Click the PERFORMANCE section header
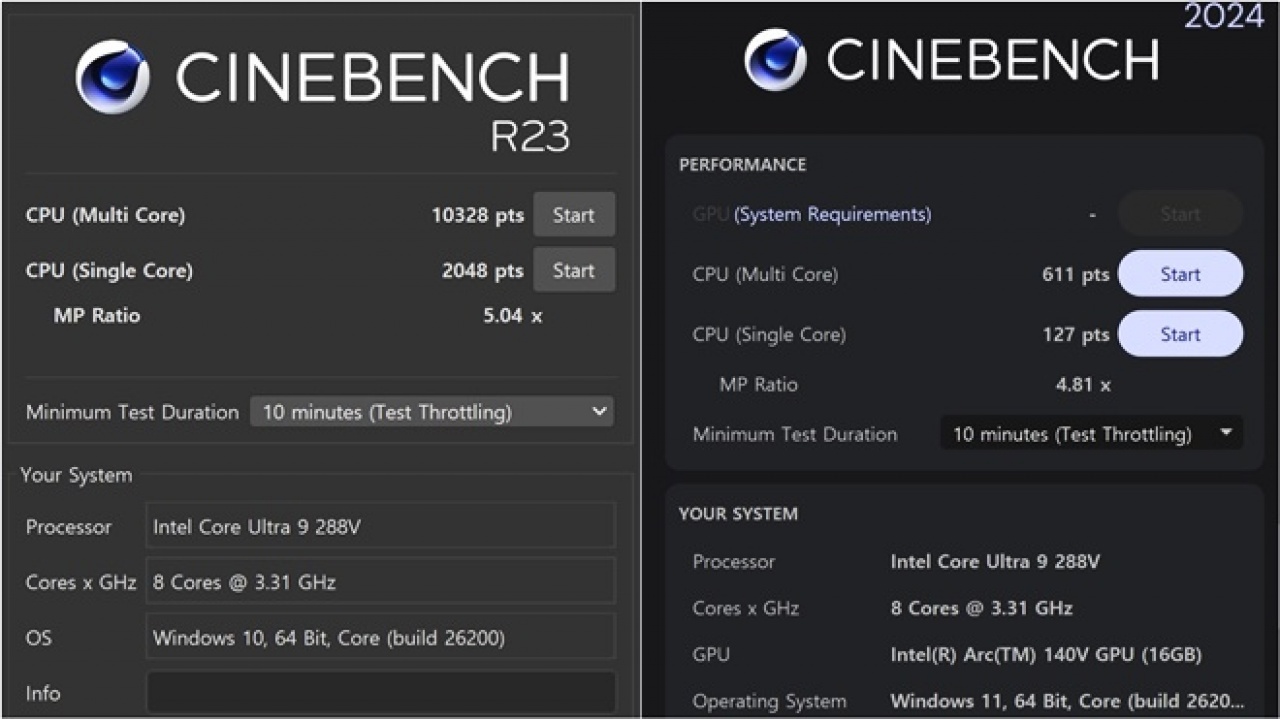Image resolution: width=1280 pixels, height=719 pixels. point(742,165)
